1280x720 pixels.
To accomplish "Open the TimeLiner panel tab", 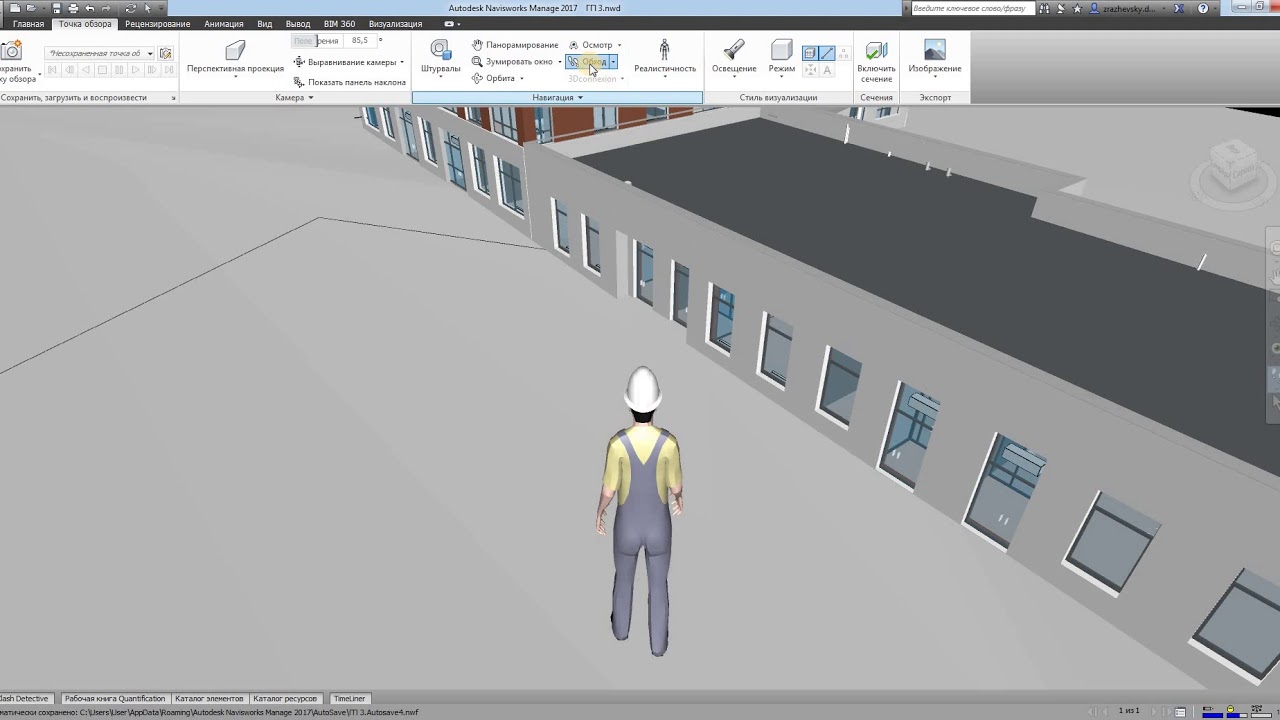I will click(x=350, y=698).
